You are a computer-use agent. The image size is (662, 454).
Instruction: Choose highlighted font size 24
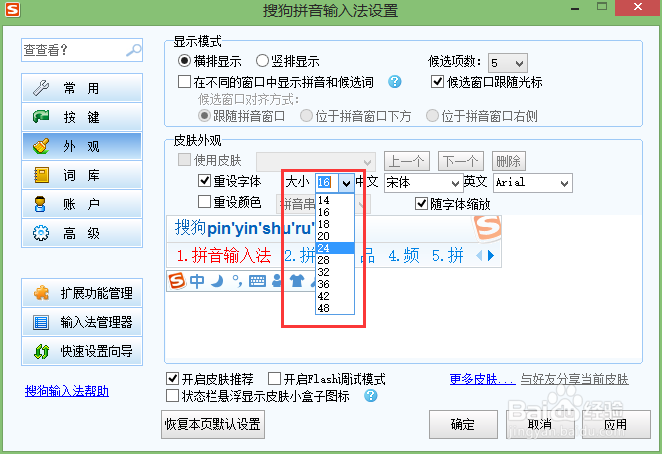coord(335,248)
